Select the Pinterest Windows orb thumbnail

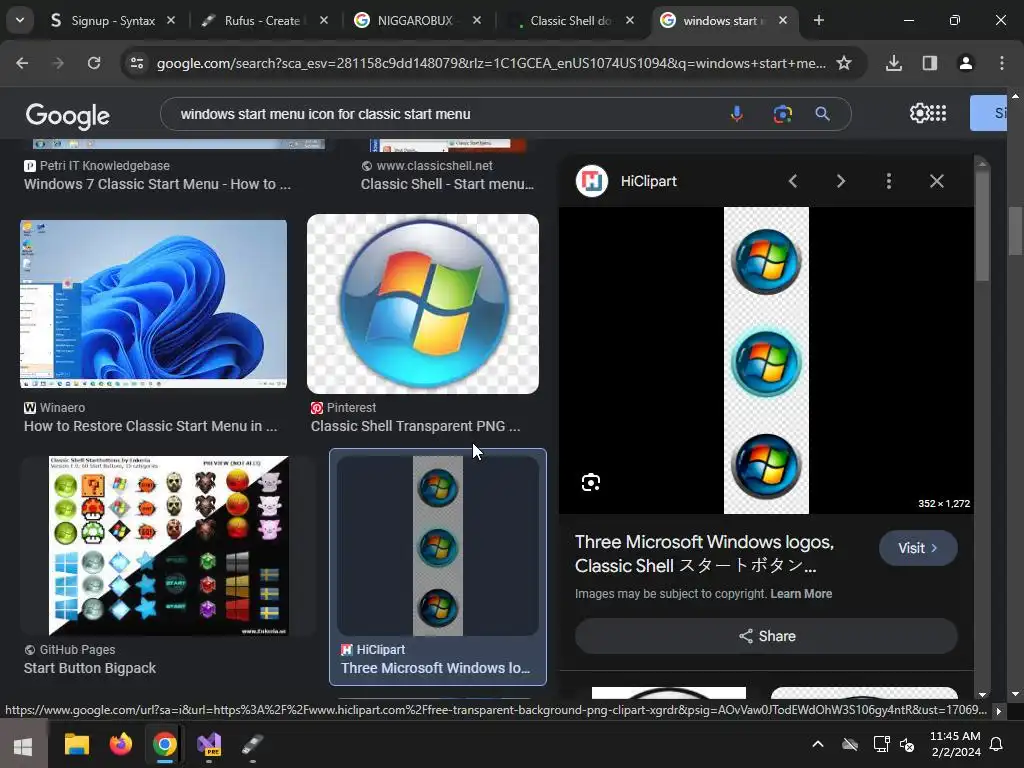click(423, 304)
